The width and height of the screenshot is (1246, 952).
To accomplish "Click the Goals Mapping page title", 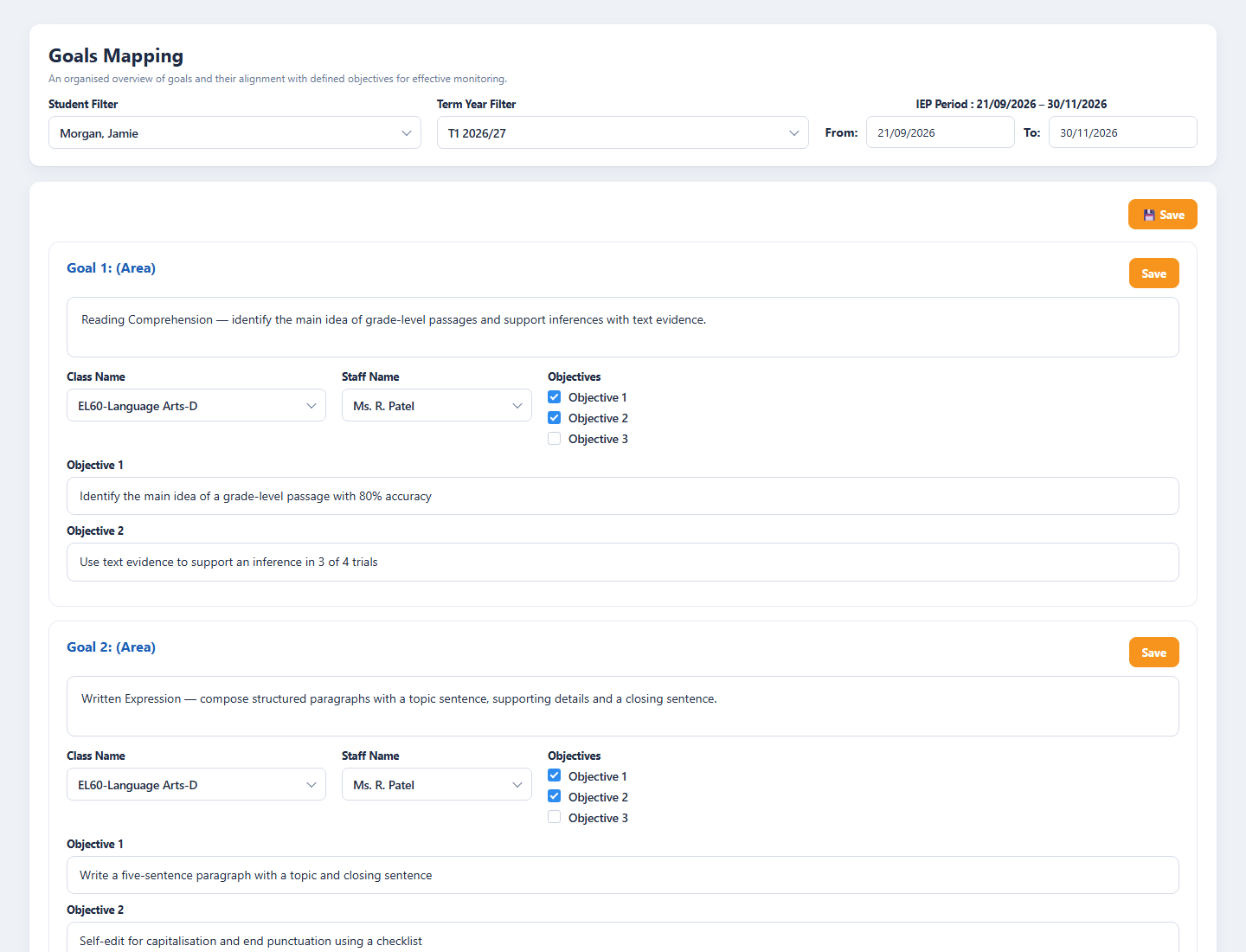I will point(116,56).
